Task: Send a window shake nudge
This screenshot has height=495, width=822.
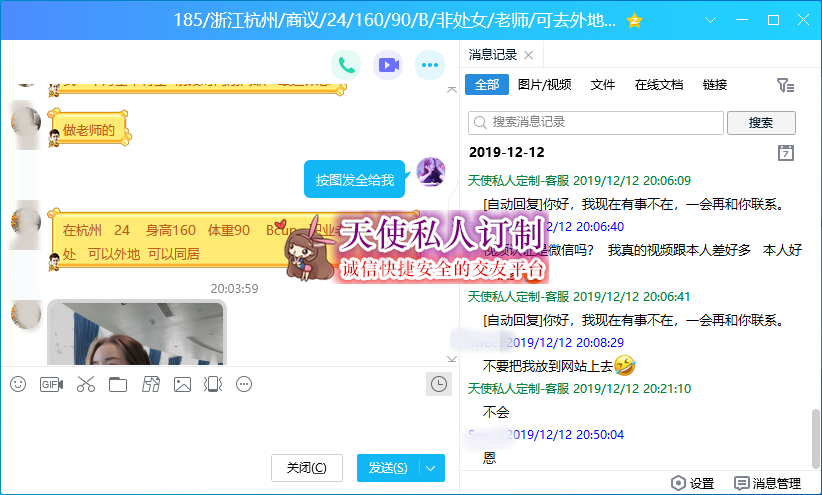Action: (212, 384)
